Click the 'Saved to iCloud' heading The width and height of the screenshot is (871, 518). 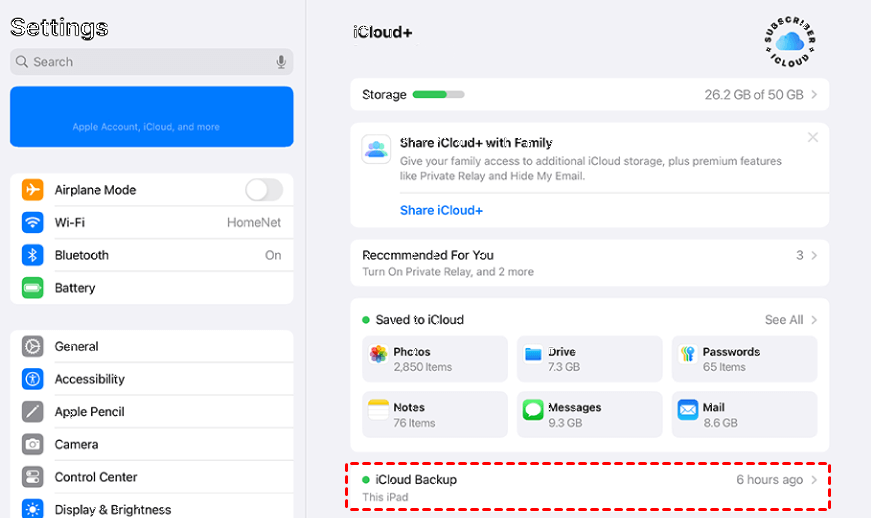[419, 320]
